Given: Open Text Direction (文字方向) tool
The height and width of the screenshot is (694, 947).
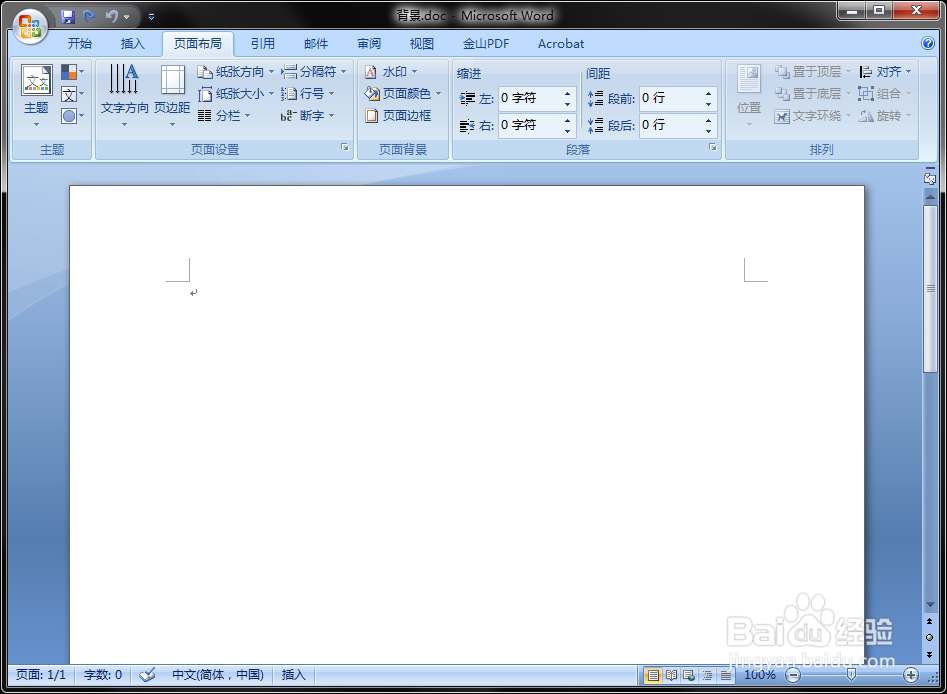Looking at the screenshot, I should [124, 97].
